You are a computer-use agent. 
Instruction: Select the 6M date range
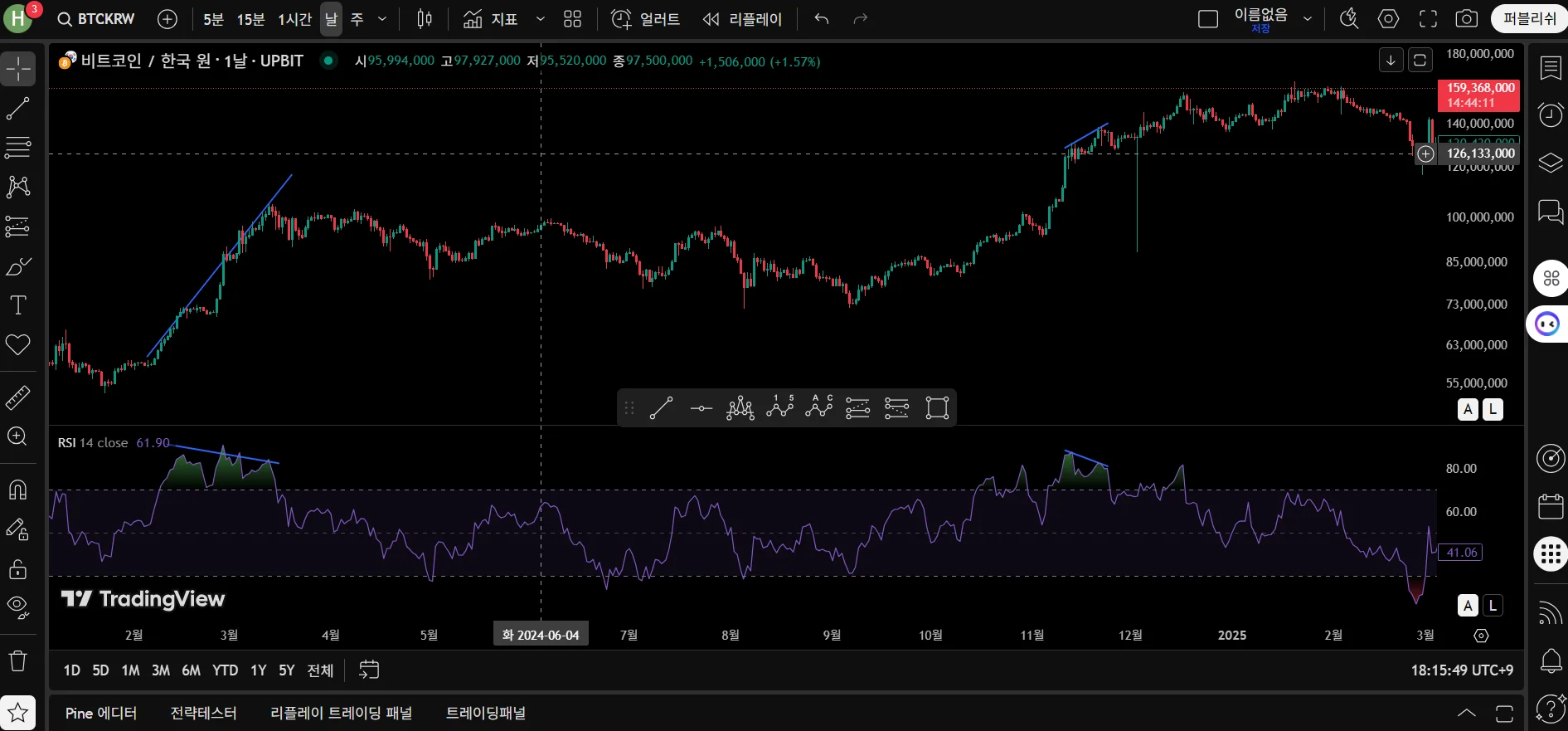click(x=191, y=670)
